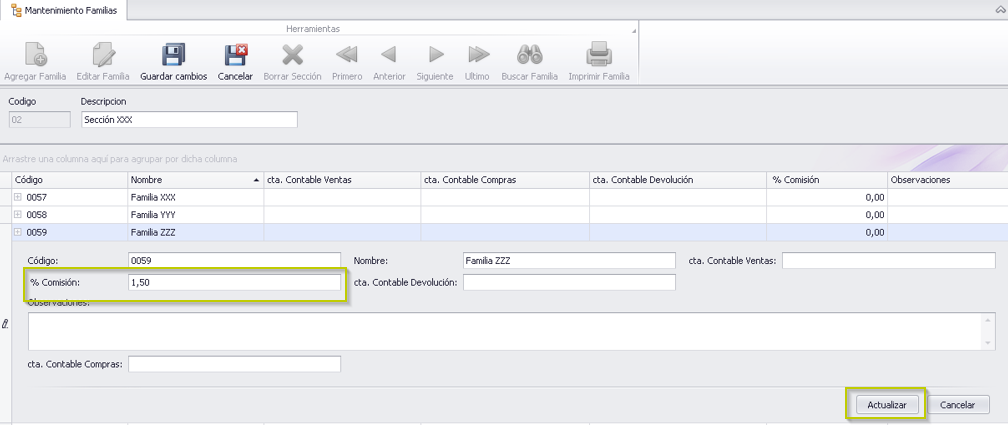The image size is (1008, 425).
Task: Go to Siguiente record
Action: (x=436, y=55)
